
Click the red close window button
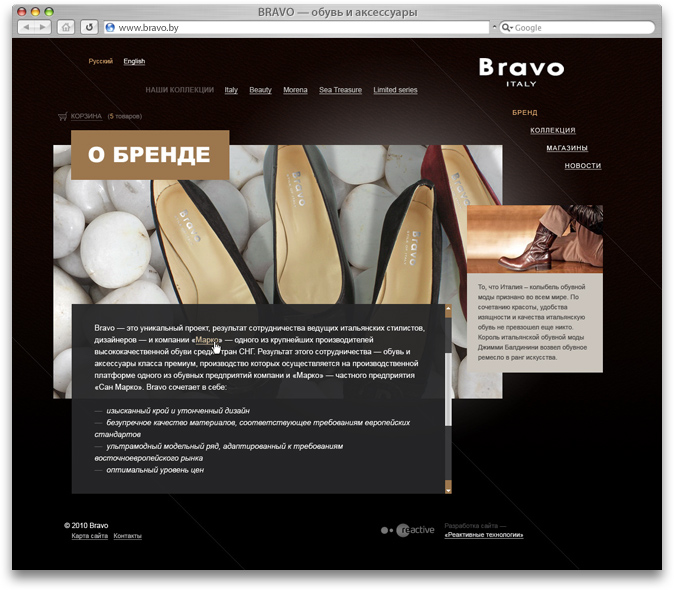click(21, 12)
